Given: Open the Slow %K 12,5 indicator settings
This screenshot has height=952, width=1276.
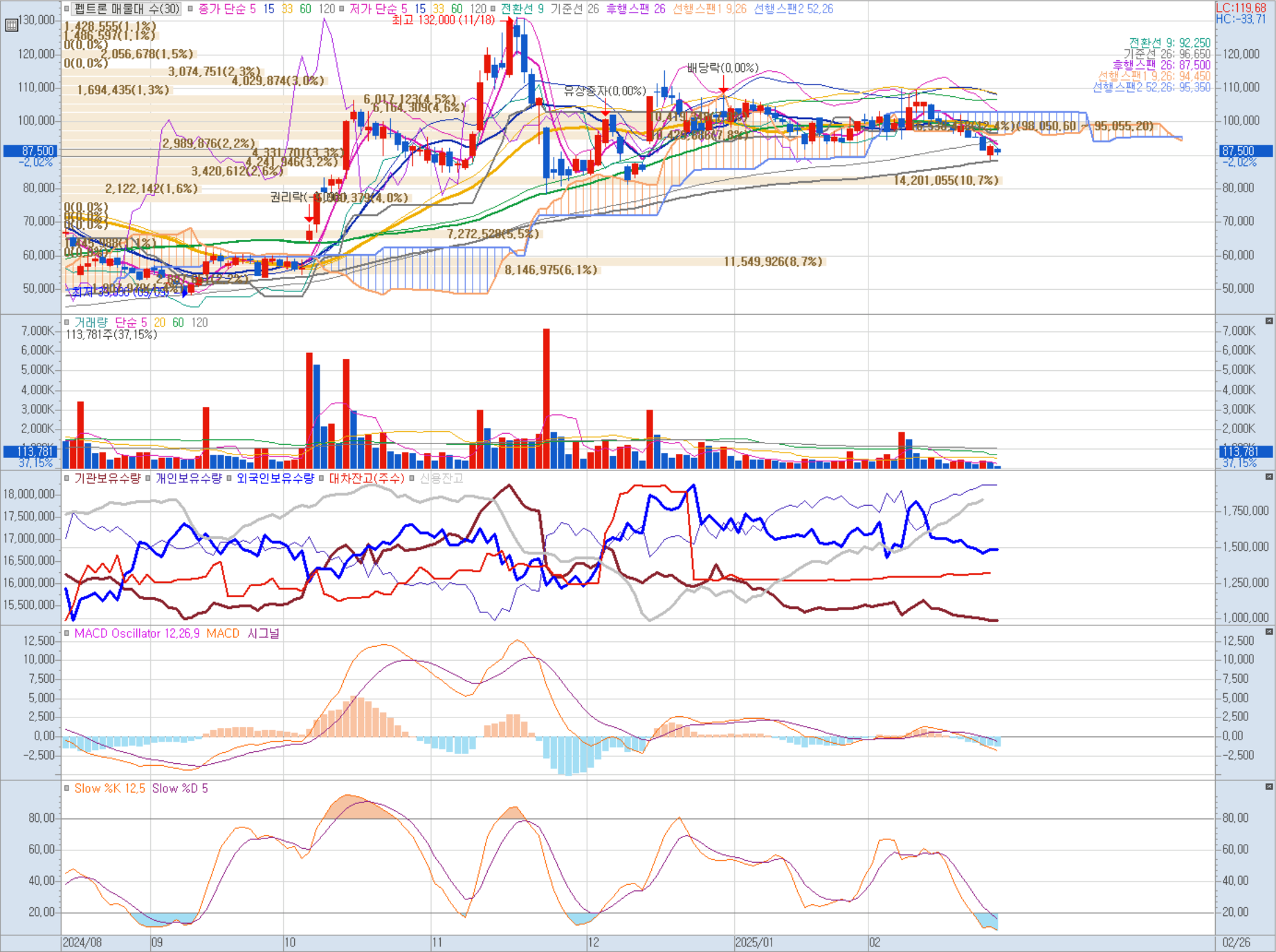Looking at the screenshot, I should click(109, 788).
